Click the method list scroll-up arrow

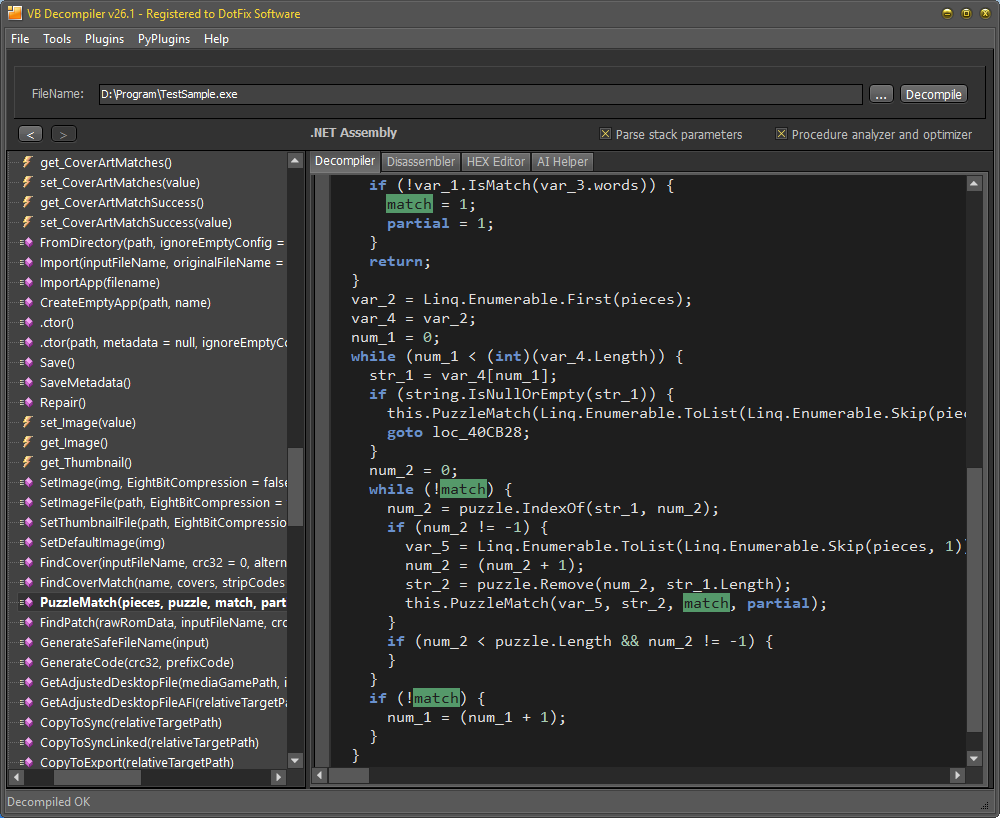(x=295, y=161)
